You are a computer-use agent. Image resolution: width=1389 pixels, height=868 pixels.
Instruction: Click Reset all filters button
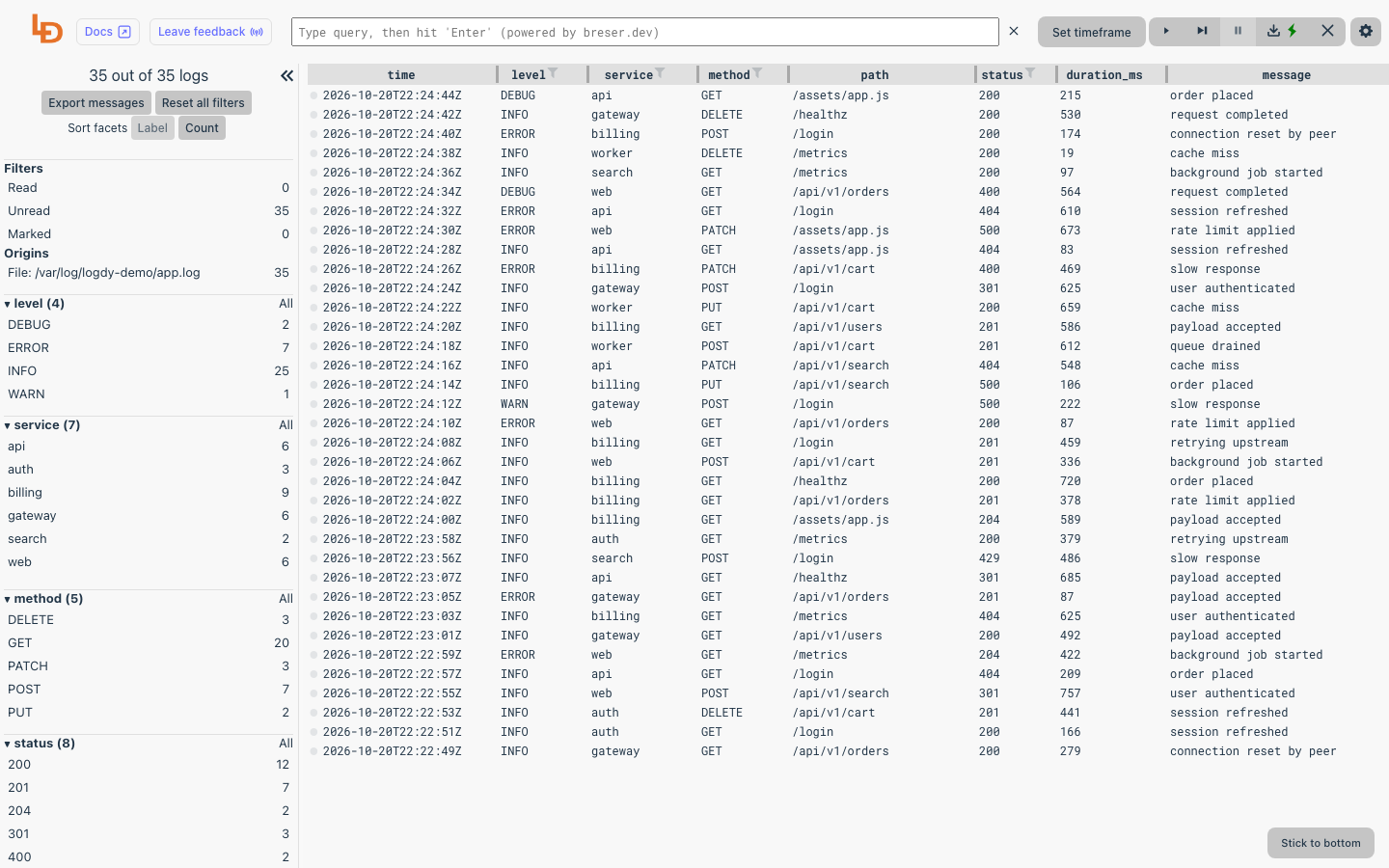coord(203,103)
